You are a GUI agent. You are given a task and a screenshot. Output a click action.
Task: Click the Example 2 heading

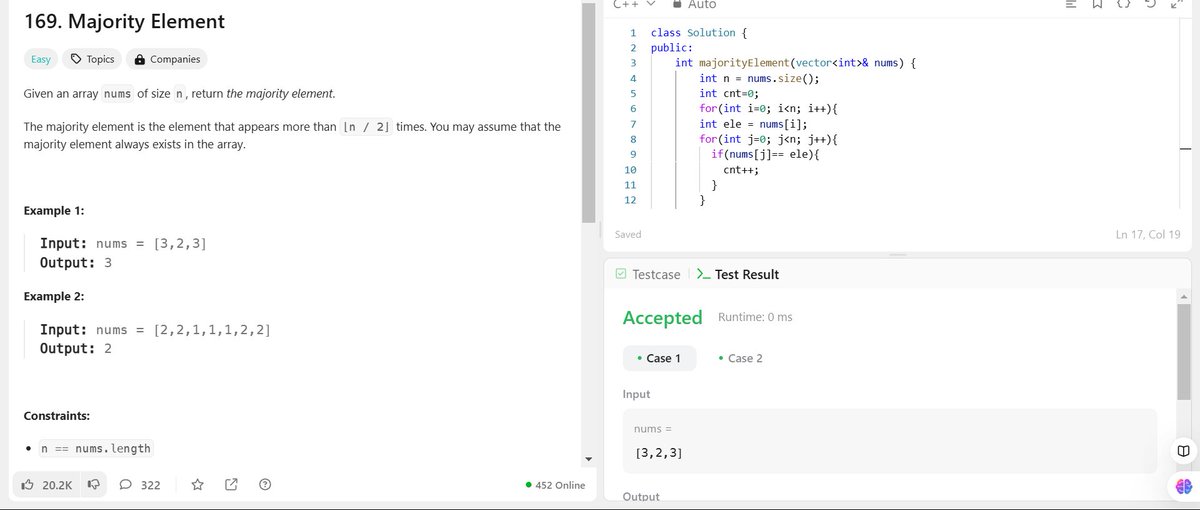pos(54,296)
